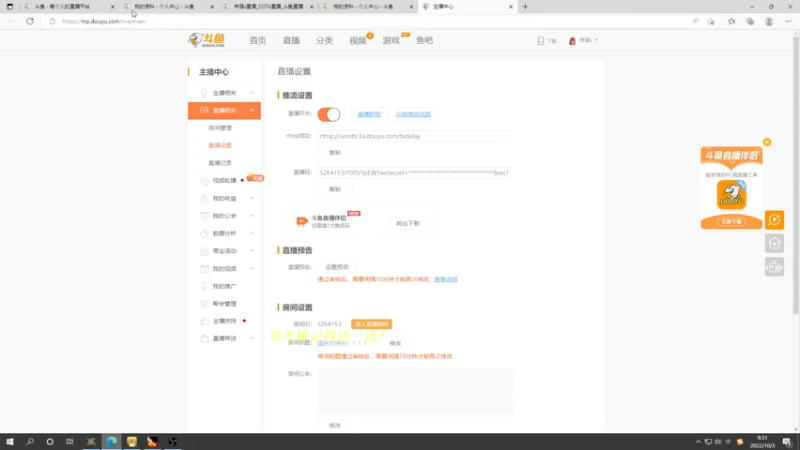This screenshot has width=800, height=450.
Task: Click the 视频轮播 sidebar icon
Action: (204, 181)
